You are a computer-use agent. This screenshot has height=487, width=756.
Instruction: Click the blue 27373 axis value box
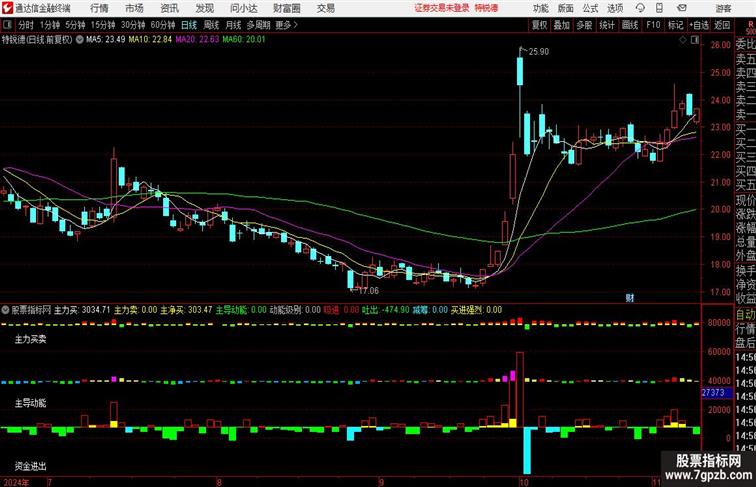(716, 393)
